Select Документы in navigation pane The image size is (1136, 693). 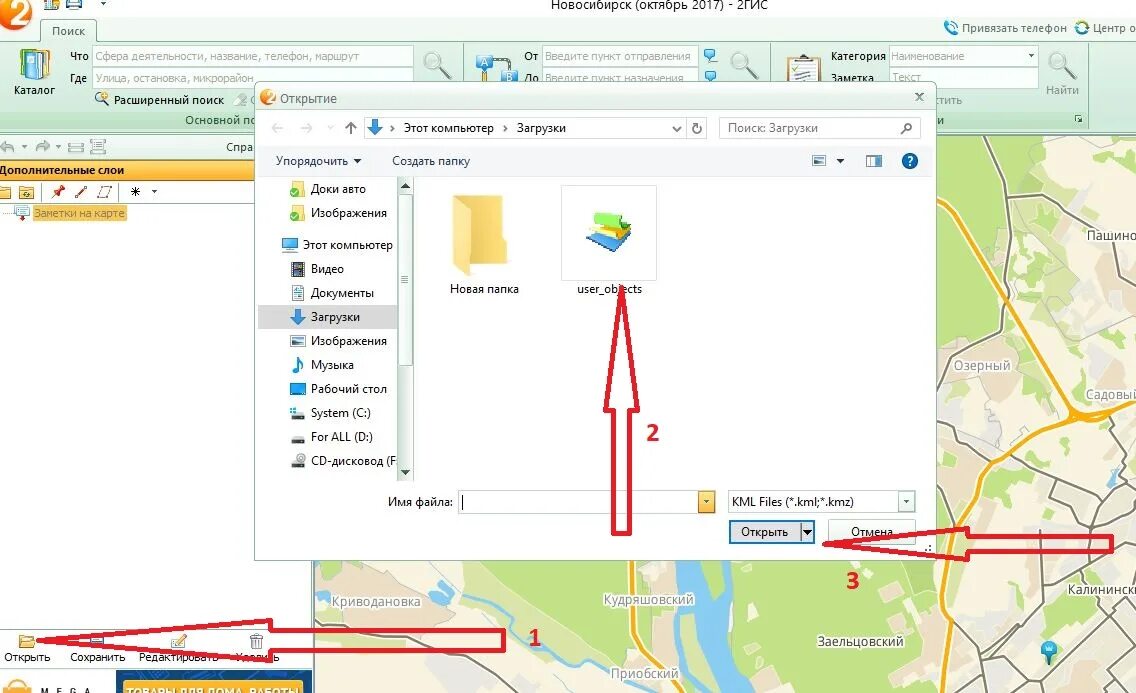333,293
